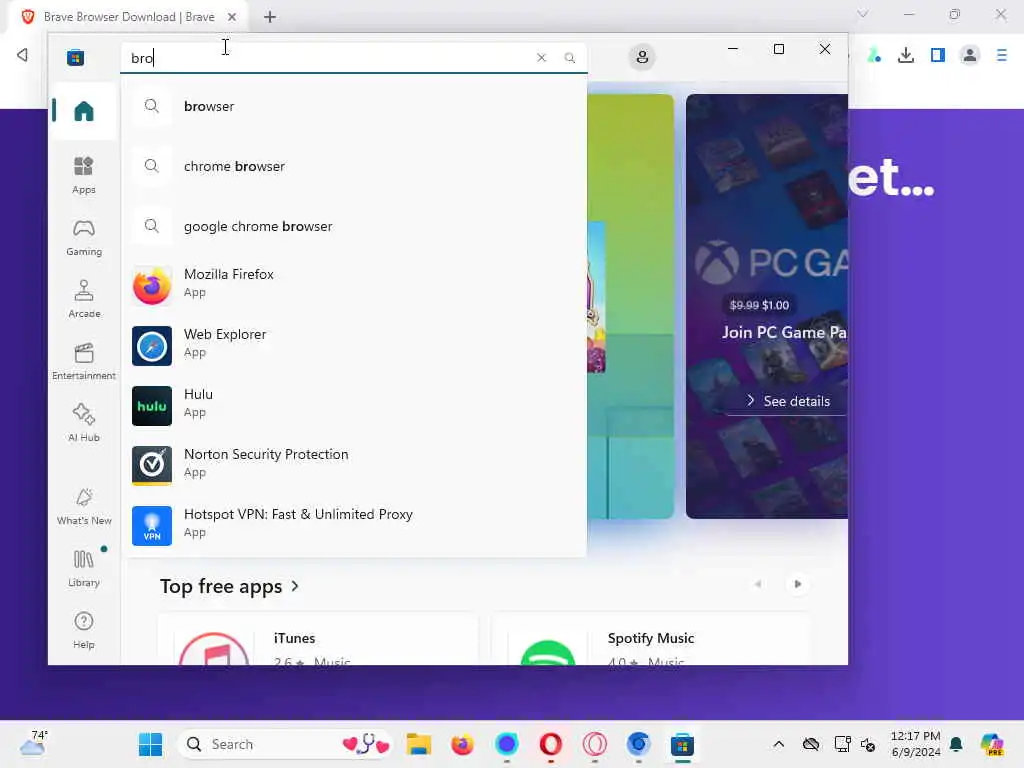The height and width of the screenshot is (768, 1024).
Task: Open the PC Game Pass banner
Action: 767,306
